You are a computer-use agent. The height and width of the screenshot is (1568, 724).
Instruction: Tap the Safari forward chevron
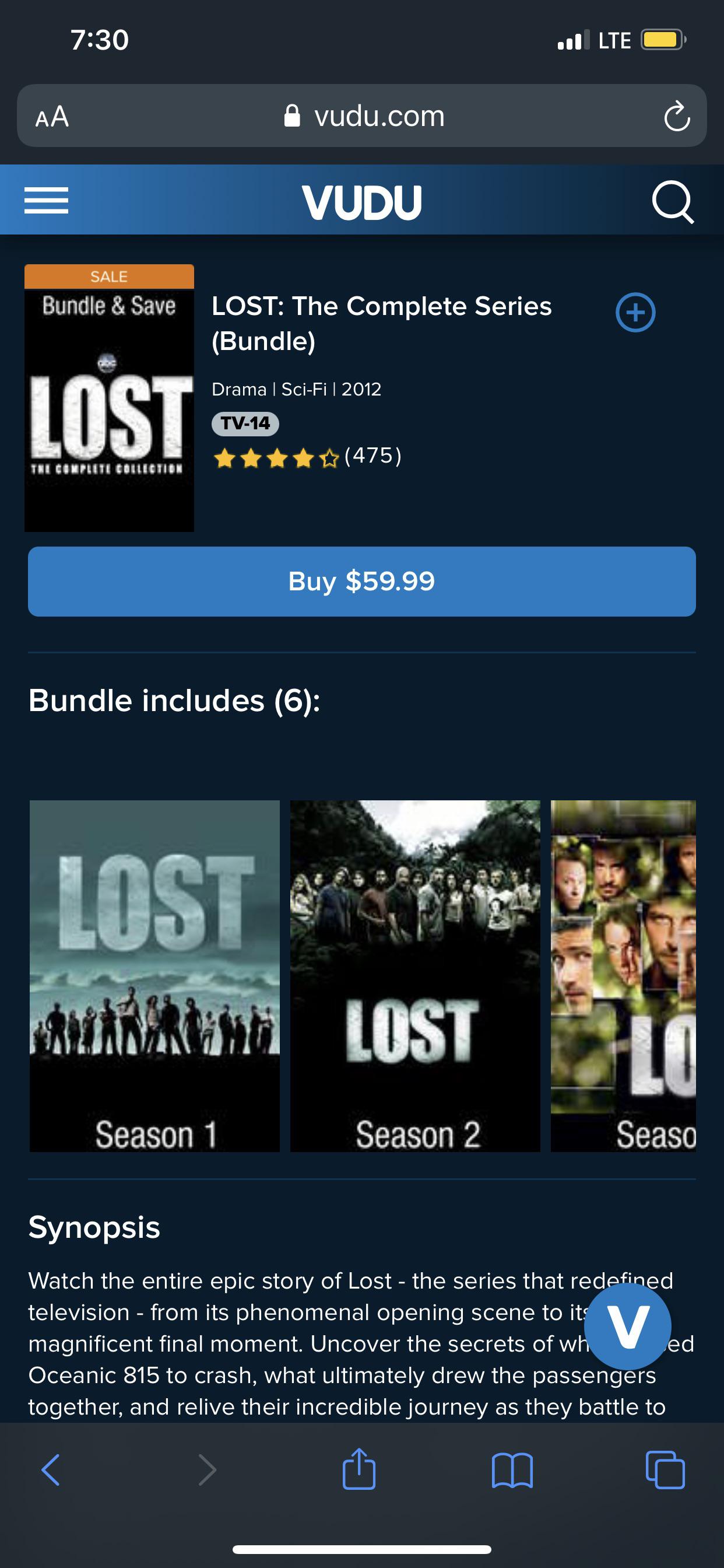pyautogui.click(x=208, y=1470)
